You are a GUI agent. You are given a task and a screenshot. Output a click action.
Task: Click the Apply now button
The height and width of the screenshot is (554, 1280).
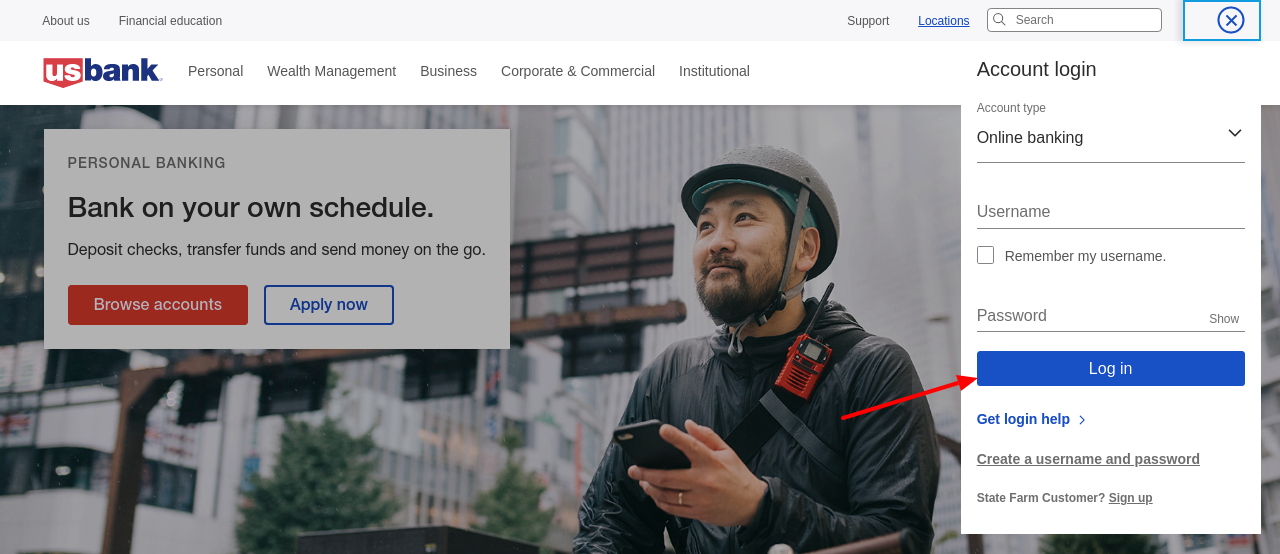pyautogui.click(x=328, y=305)
